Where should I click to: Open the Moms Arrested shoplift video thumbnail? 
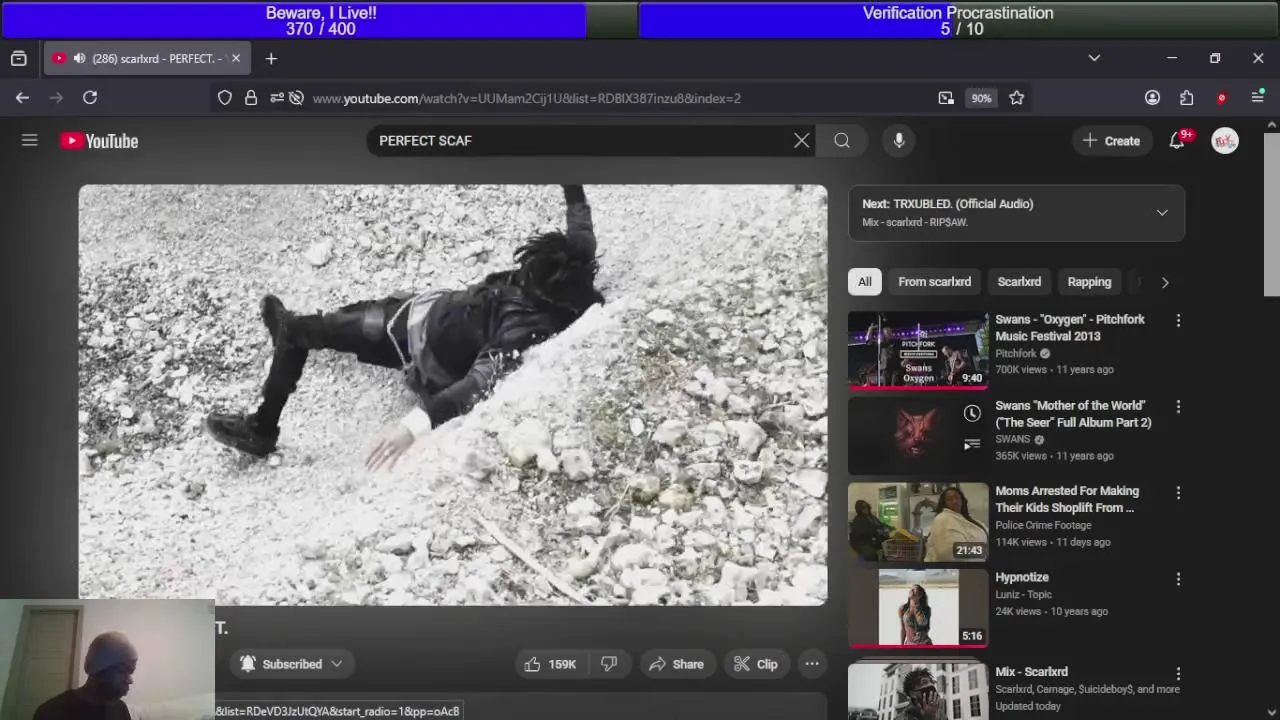point(918,522)
